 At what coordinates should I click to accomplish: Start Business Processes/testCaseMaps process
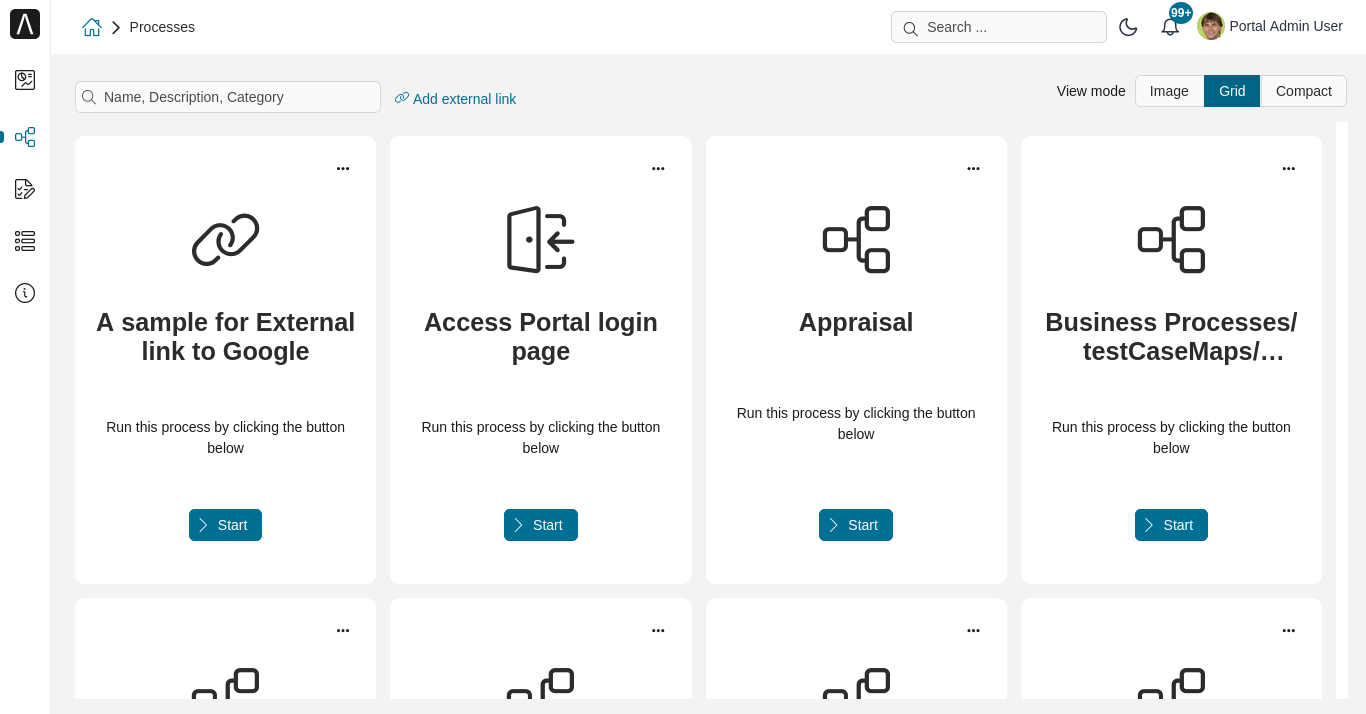click(x=1171, y=525)
